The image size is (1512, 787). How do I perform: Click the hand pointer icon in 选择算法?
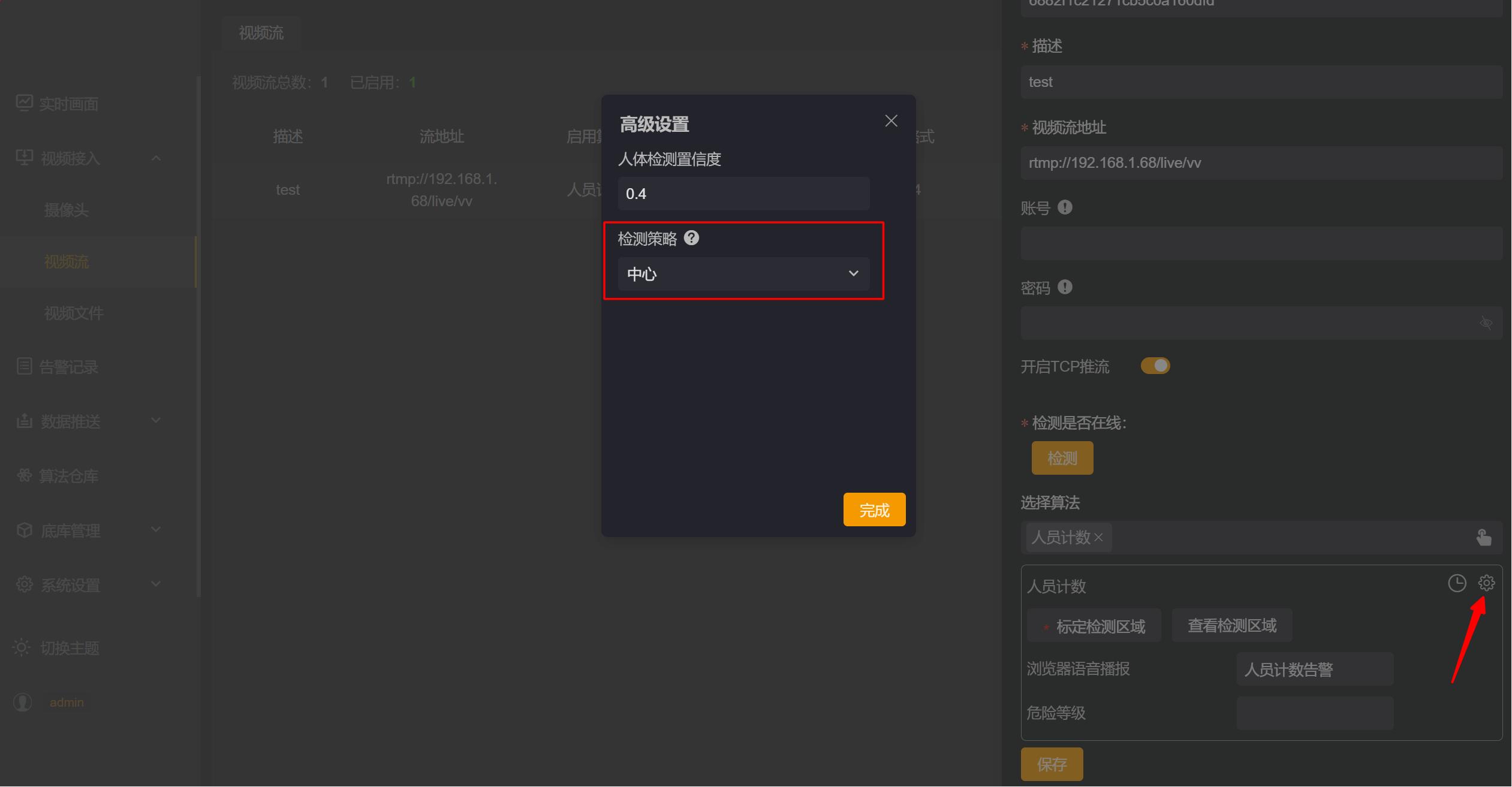pyautogui.click(x=1484, y=538)
